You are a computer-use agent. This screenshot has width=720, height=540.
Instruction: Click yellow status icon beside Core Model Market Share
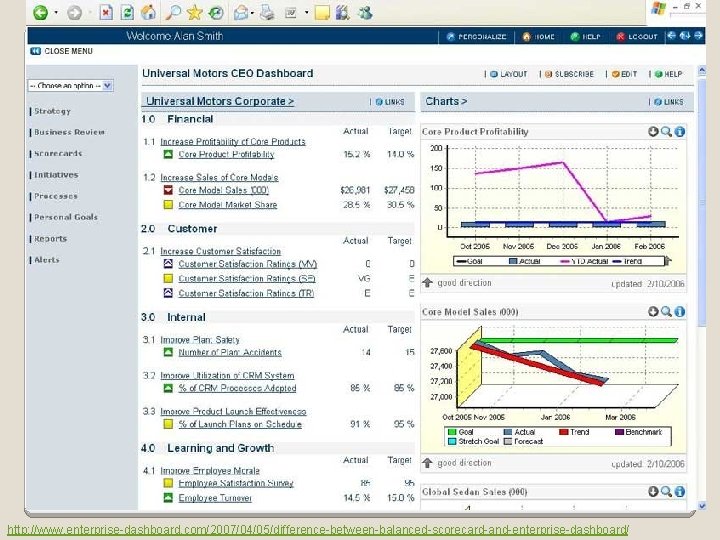(168, 205)
